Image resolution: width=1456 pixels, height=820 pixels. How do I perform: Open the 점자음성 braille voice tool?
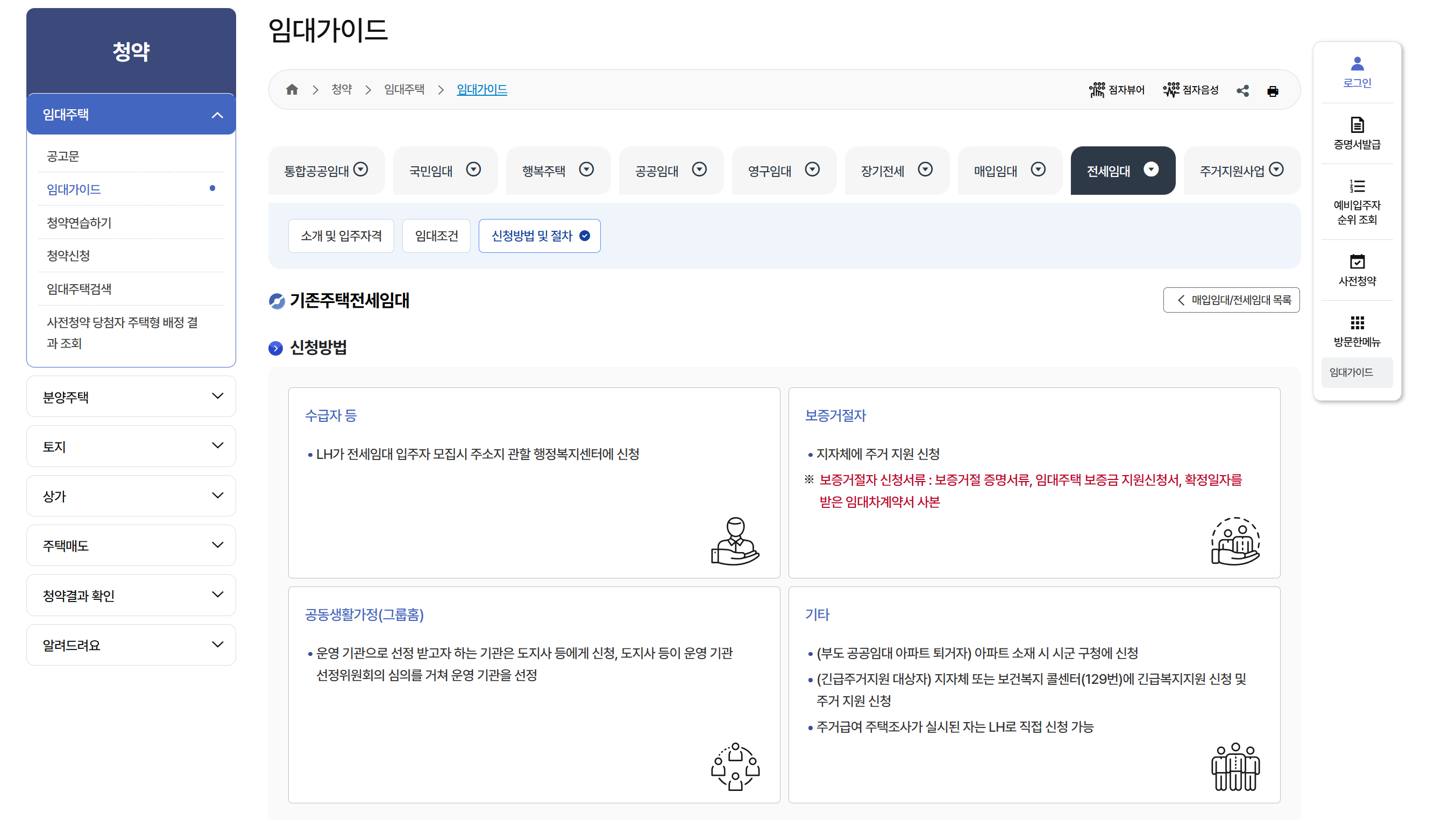tap(1190, 90)
